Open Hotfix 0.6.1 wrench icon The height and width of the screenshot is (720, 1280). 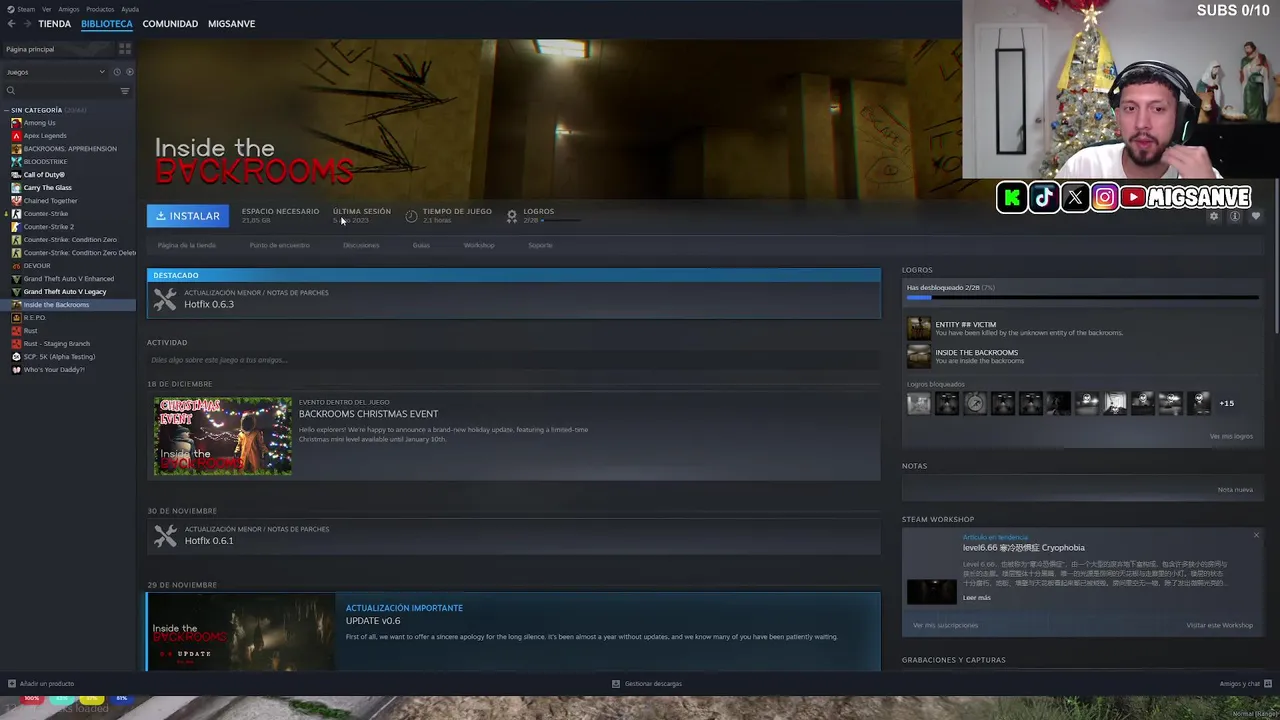[x=165, y=535]
